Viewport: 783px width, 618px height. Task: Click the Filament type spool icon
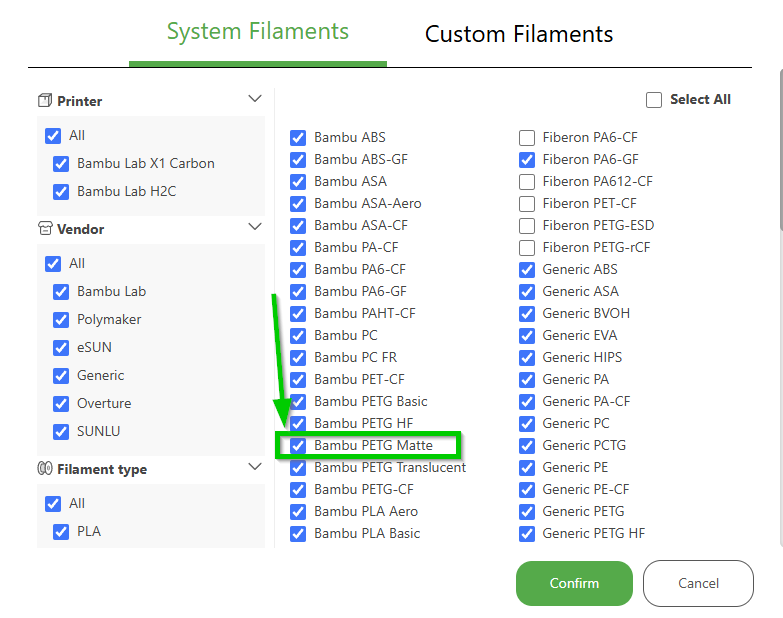tap(45, 468)
